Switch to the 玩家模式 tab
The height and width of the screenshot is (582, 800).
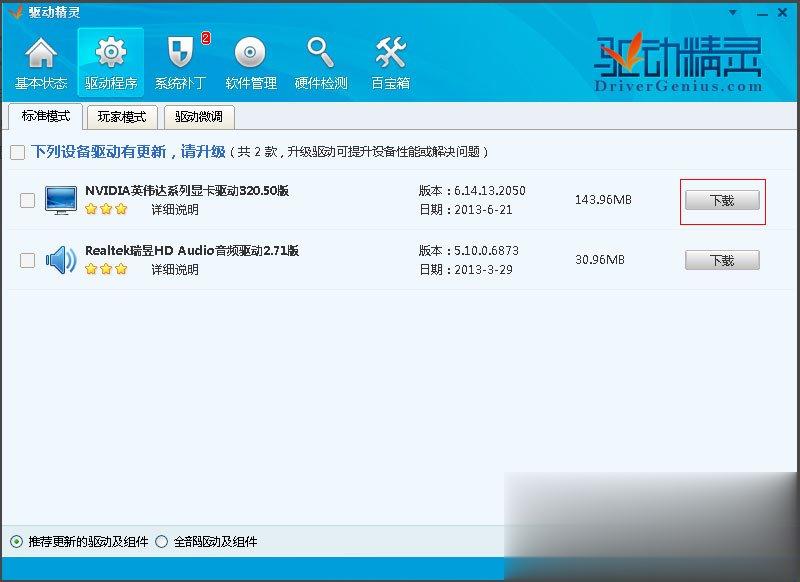[x=121, y=117]
